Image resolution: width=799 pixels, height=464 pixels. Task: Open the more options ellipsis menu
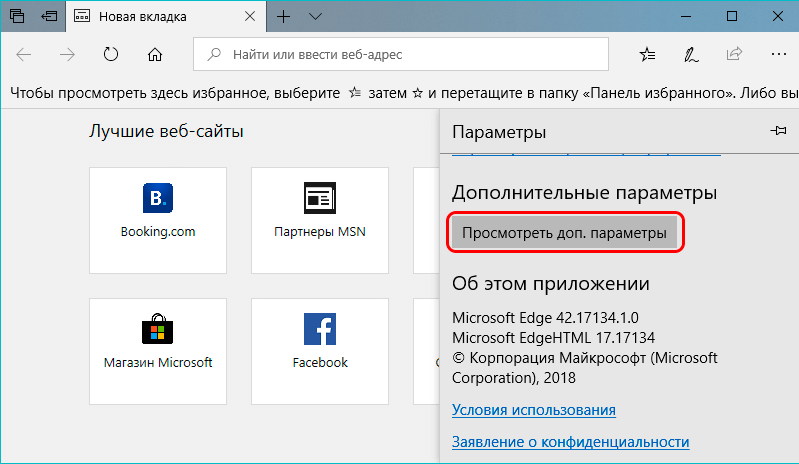(779, 54)
